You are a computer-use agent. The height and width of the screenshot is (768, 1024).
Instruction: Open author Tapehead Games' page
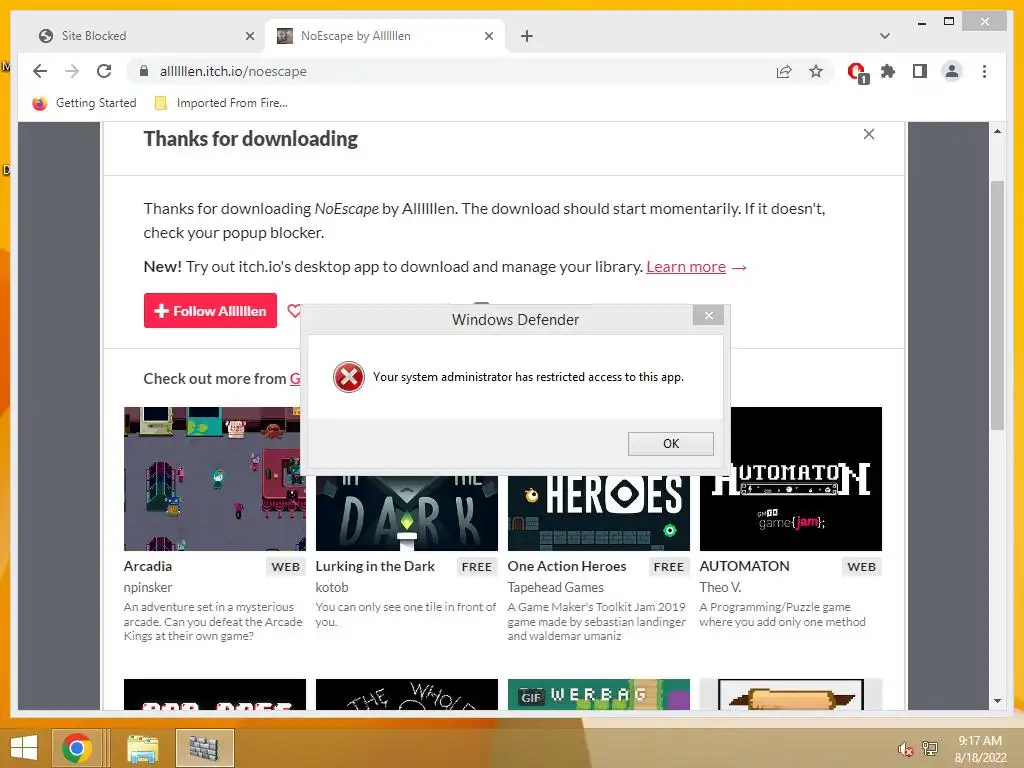[x=556, y=587]
